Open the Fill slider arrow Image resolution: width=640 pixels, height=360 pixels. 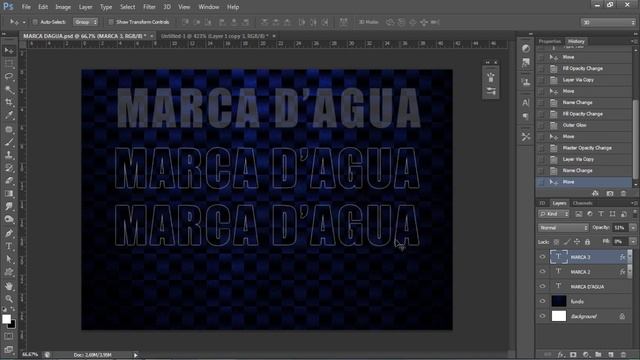click(633, 242)
